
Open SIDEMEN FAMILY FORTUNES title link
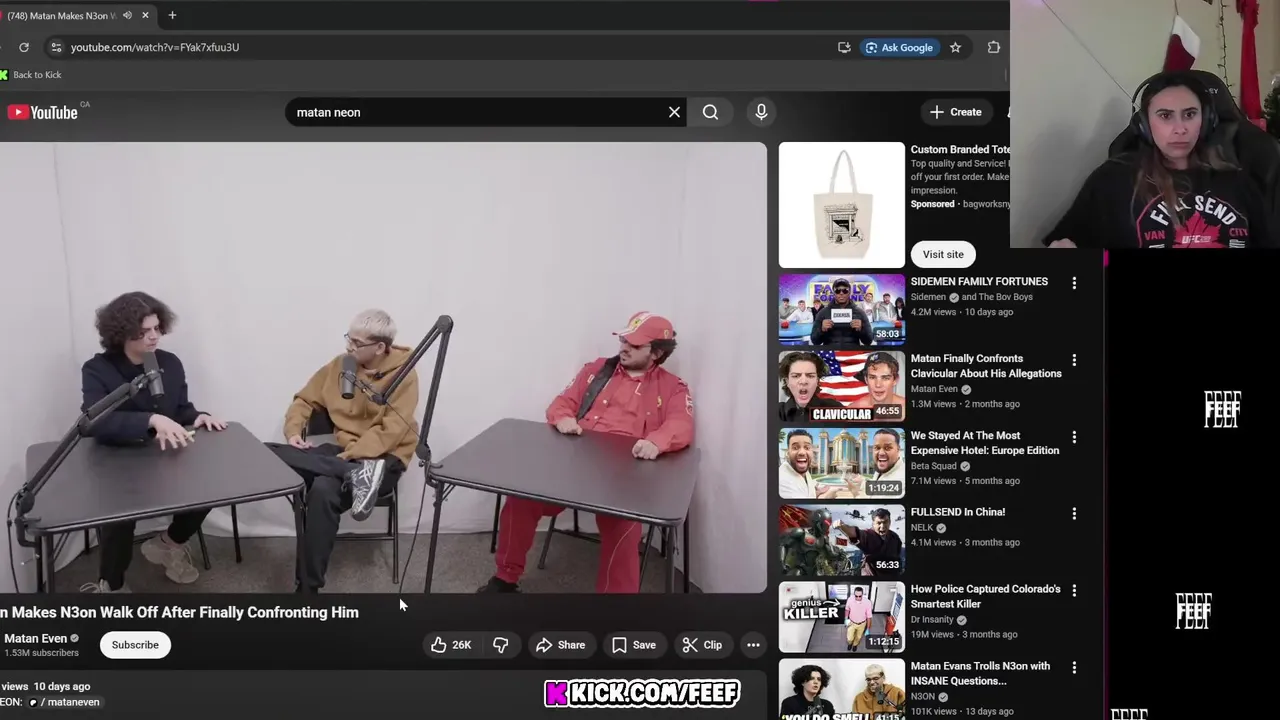pos(979,281)
